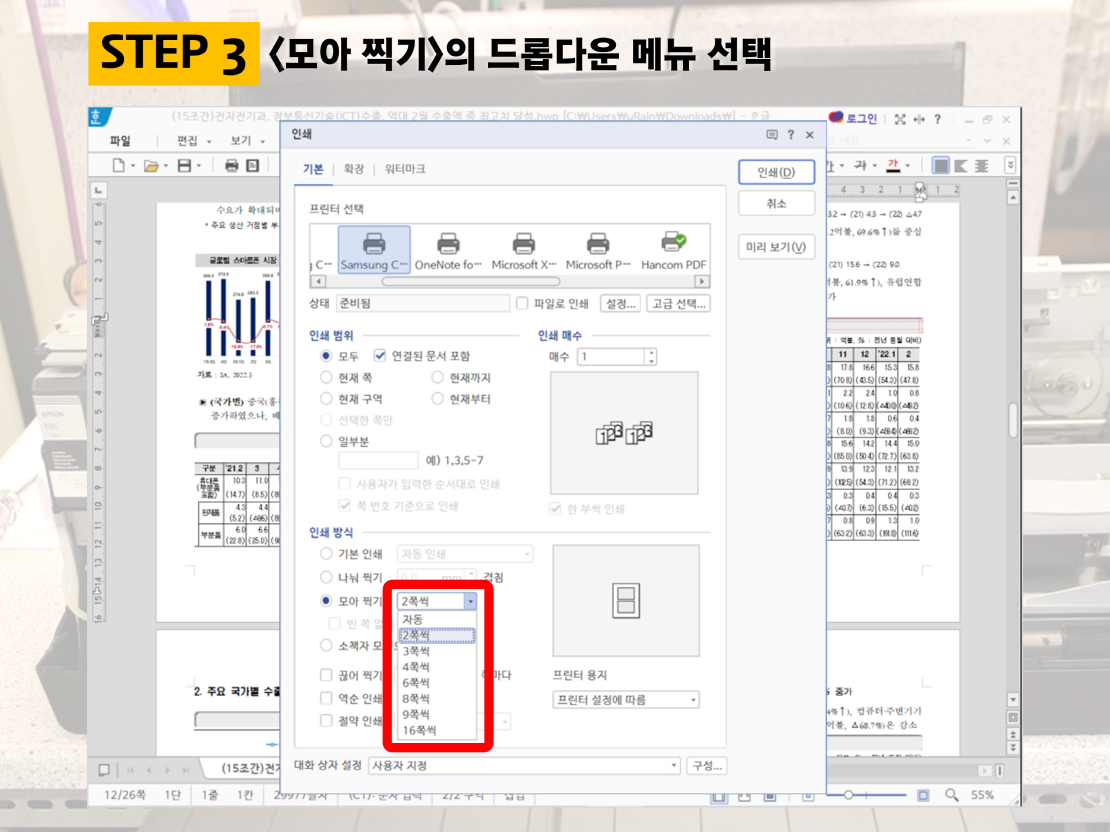Open the 편집 menu
Viewport: 1110px width, 832px height.
(187, 140)
